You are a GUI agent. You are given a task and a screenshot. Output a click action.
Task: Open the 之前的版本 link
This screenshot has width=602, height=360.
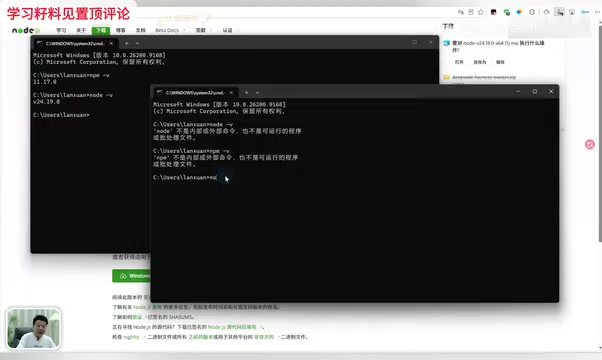point(200,337)
